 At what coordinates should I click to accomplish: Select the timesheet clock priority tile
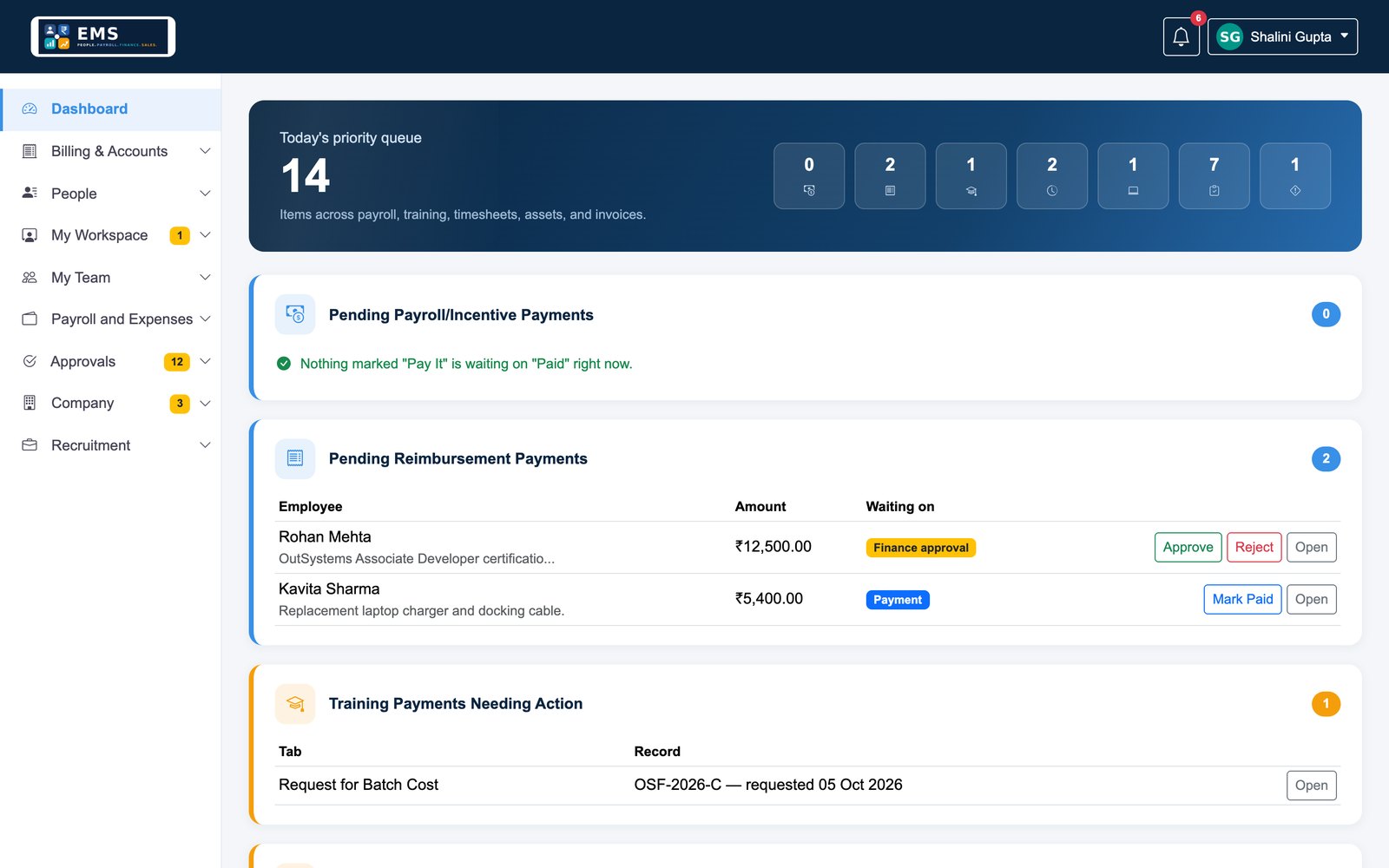[1052, 176]
